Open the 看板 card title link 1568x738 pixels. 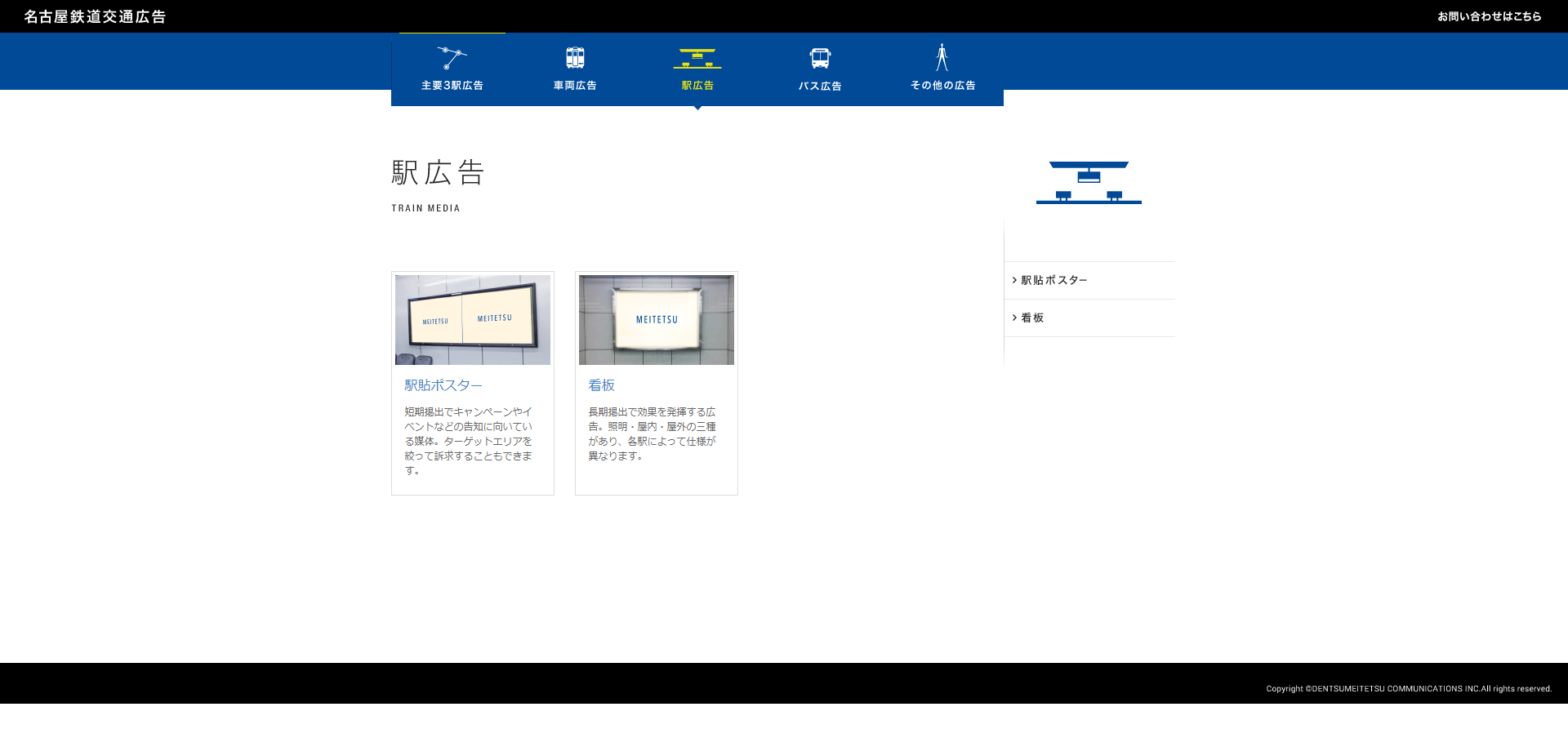point(601,385)
